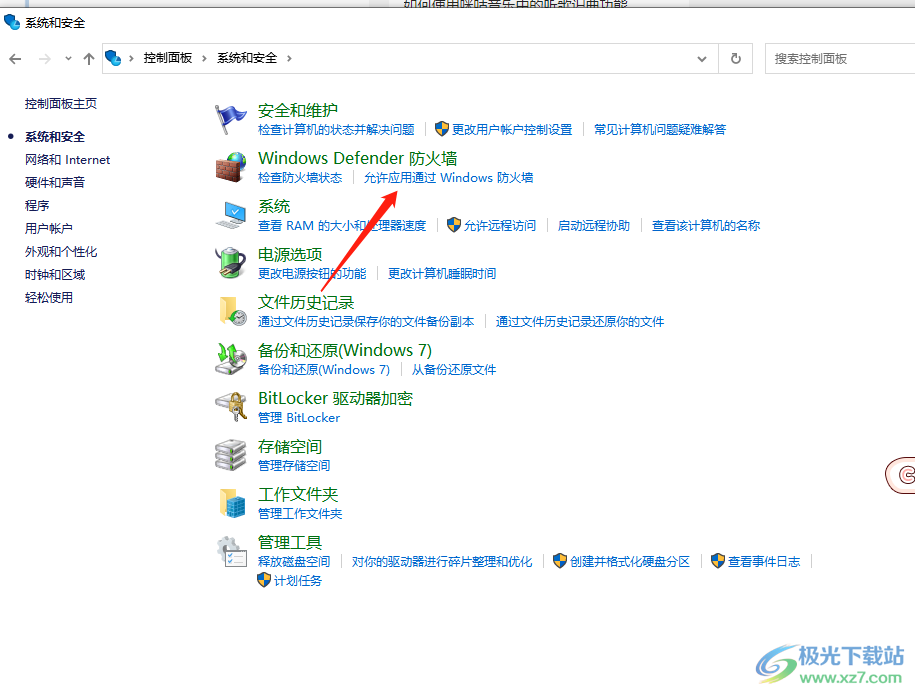
Task: Click 允许应用通过 Windows 防火墙
Action: point(448,177)
